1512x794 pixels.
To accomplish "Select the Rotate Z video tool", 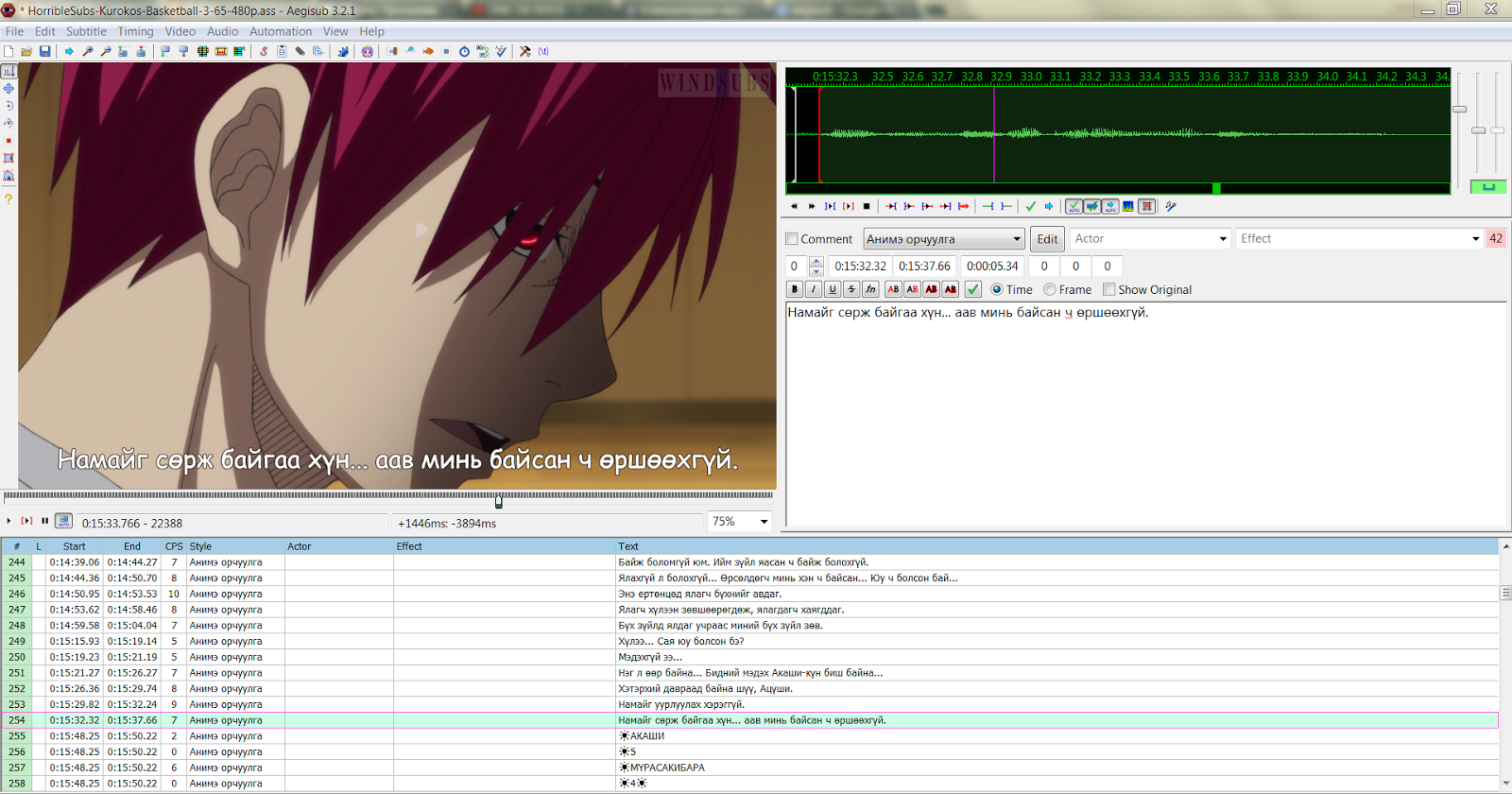I will [9, 105].
